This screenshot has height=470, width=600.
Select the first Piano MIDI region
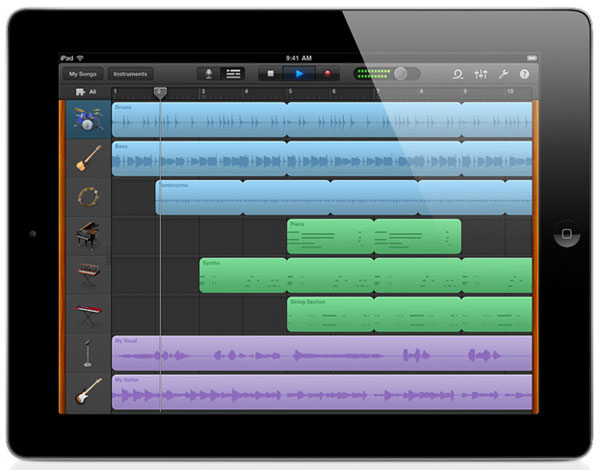(x=330, y=237)
